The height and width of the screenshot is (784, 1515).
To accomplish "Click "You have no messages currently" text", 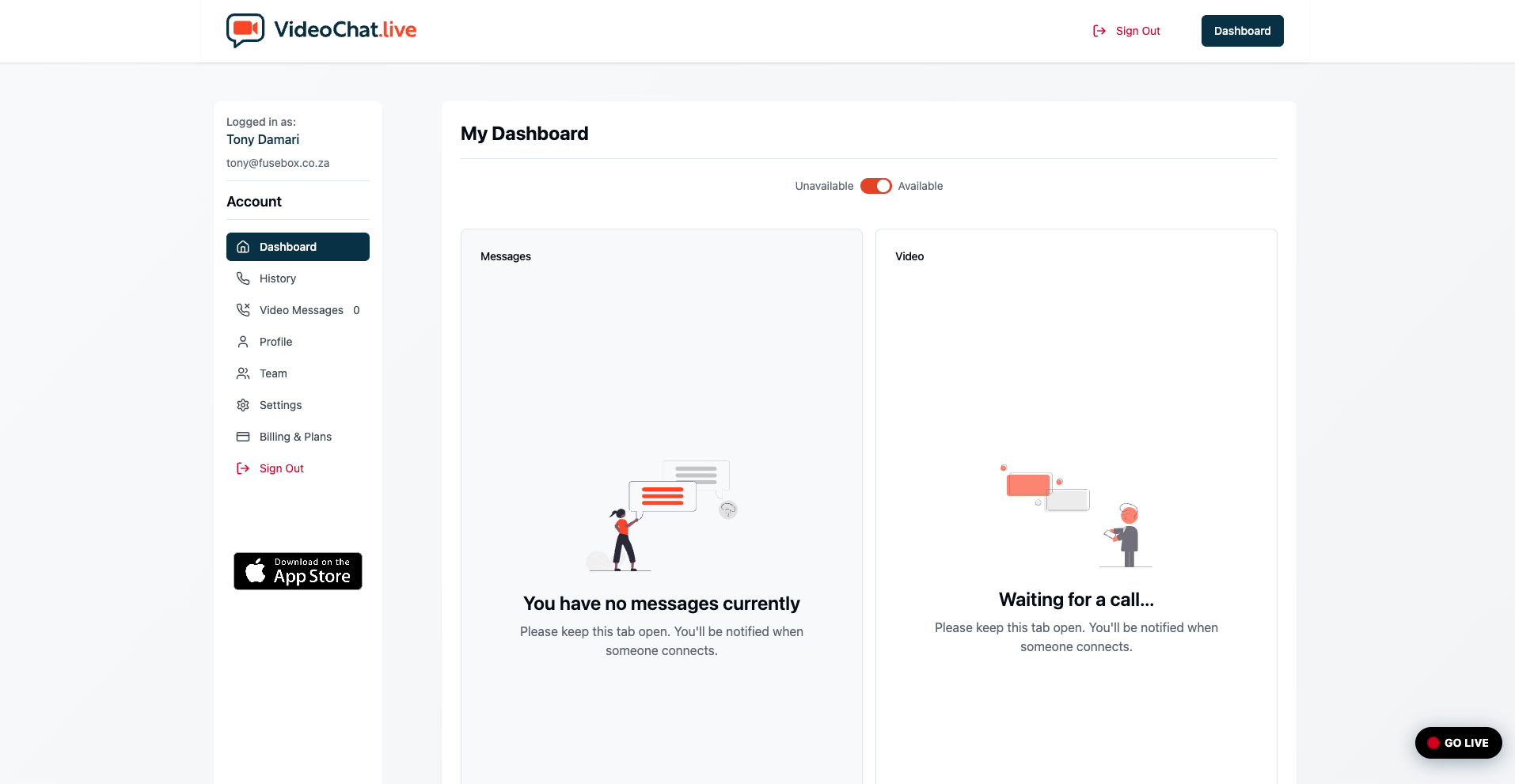I will click(x=662, y=604).
